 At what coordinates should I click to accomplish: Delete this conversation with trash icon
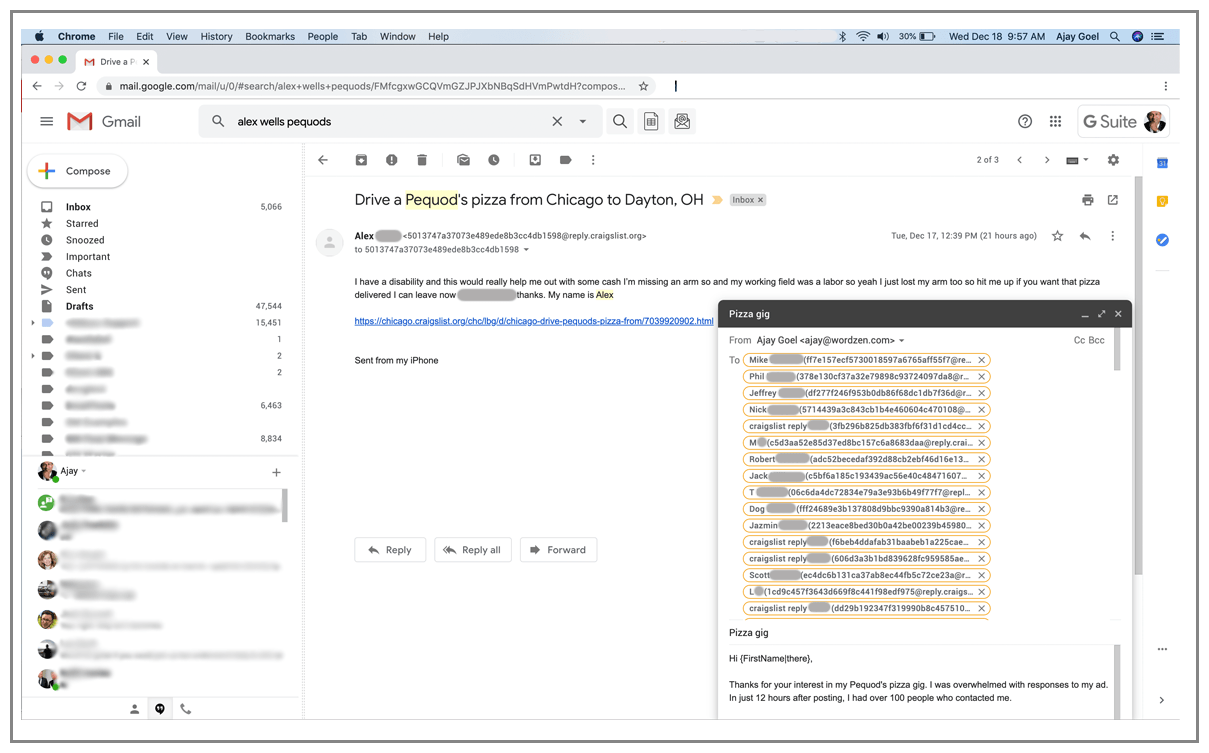(422, 160)
